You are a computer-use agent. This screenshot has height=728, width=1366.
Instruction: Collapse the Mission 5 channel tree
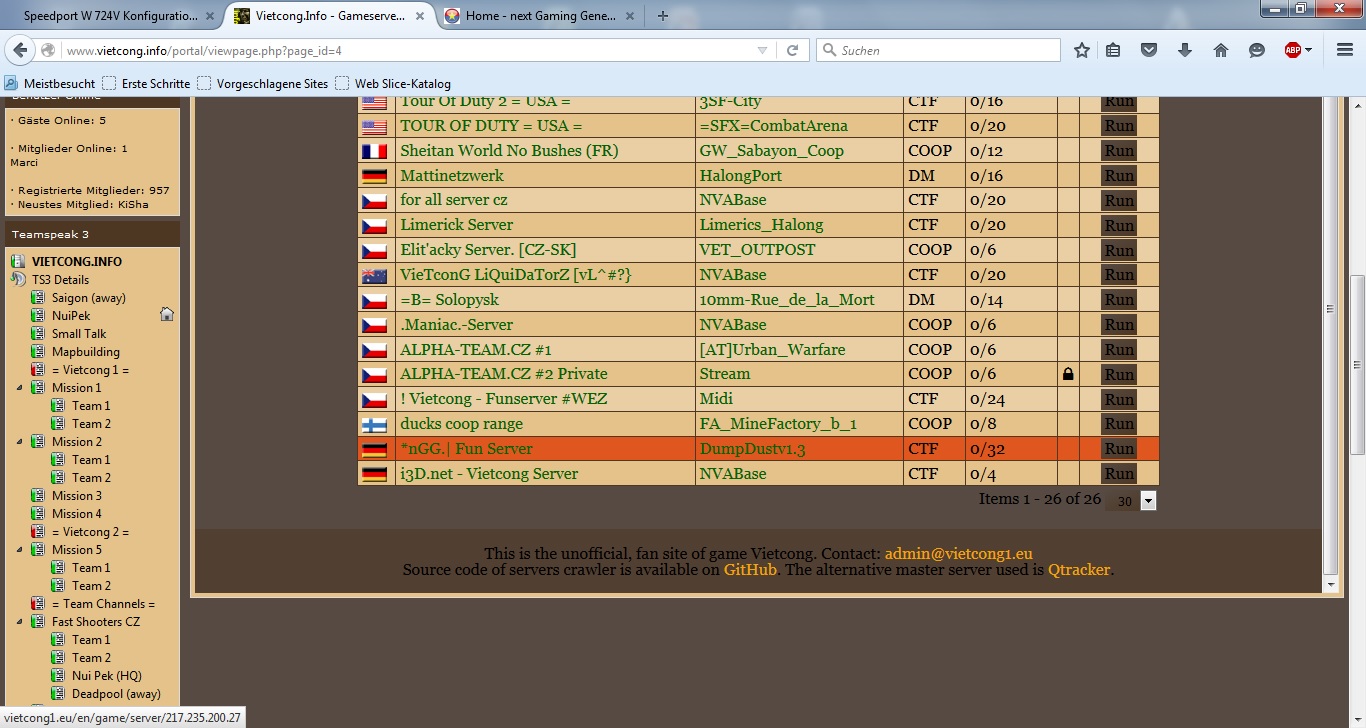click(x=19, y=550)
